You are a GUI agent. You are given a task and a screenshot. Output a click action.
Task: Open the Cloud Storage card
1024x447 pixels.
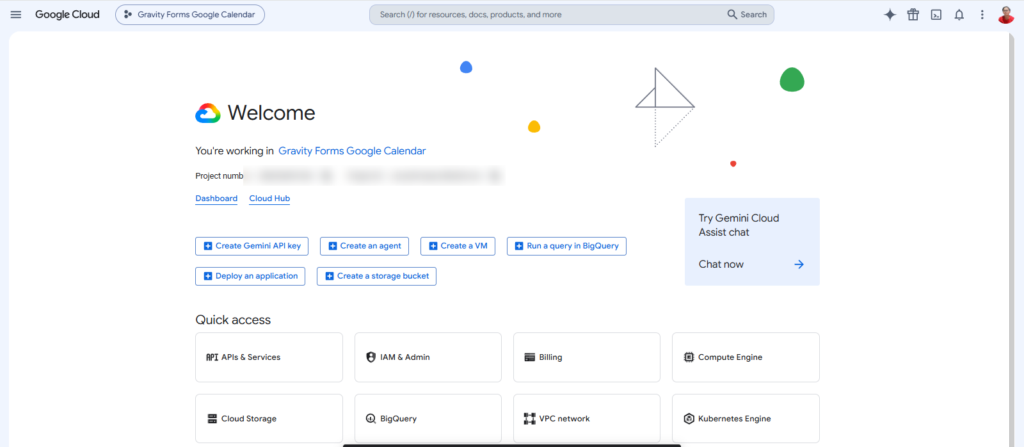point(269,419)
